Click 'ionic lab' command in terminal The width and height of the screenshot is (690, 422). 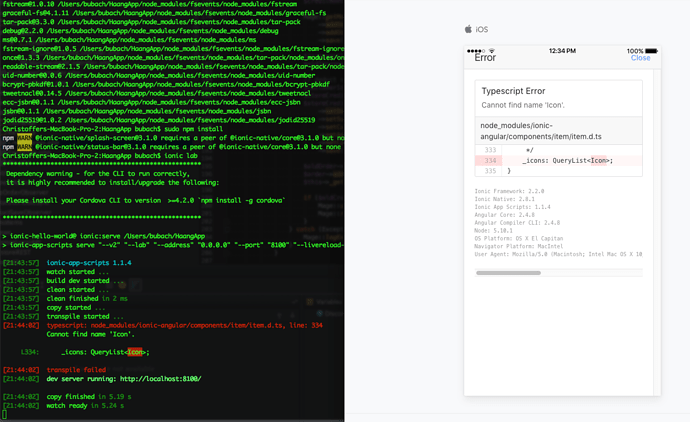pos(180,156)
